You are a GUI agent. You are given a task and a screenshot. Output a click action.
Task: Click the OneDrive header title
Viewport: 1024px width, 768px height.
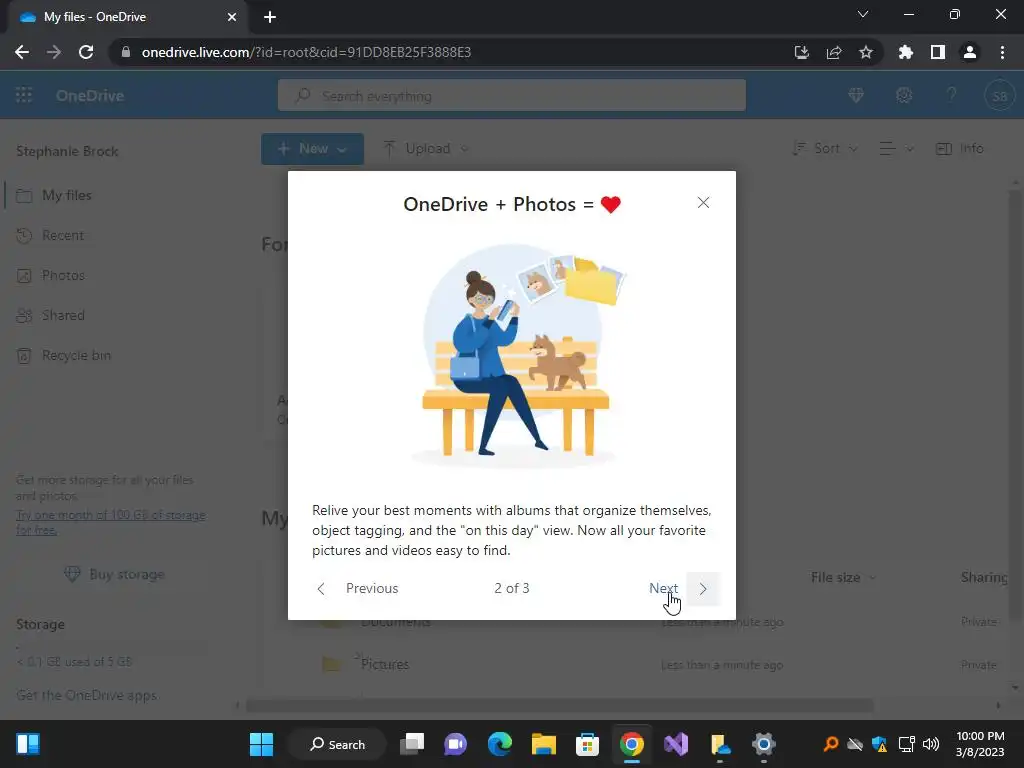[90, 95]
